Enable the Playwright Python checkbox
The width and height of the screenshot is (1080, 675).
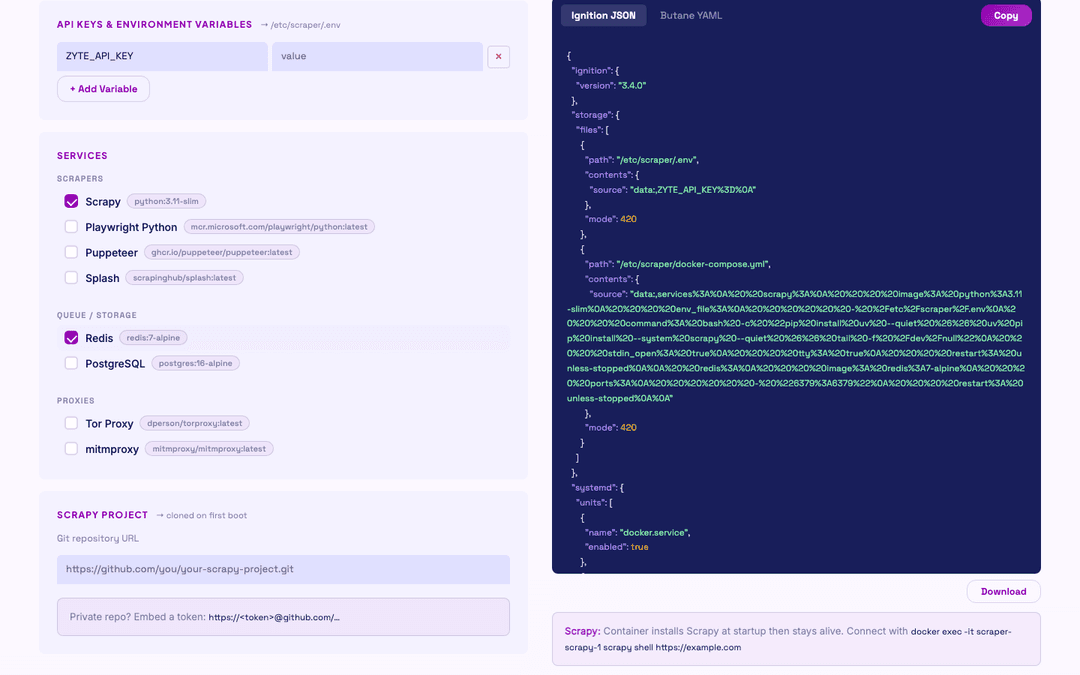click(x=71, y=227)
